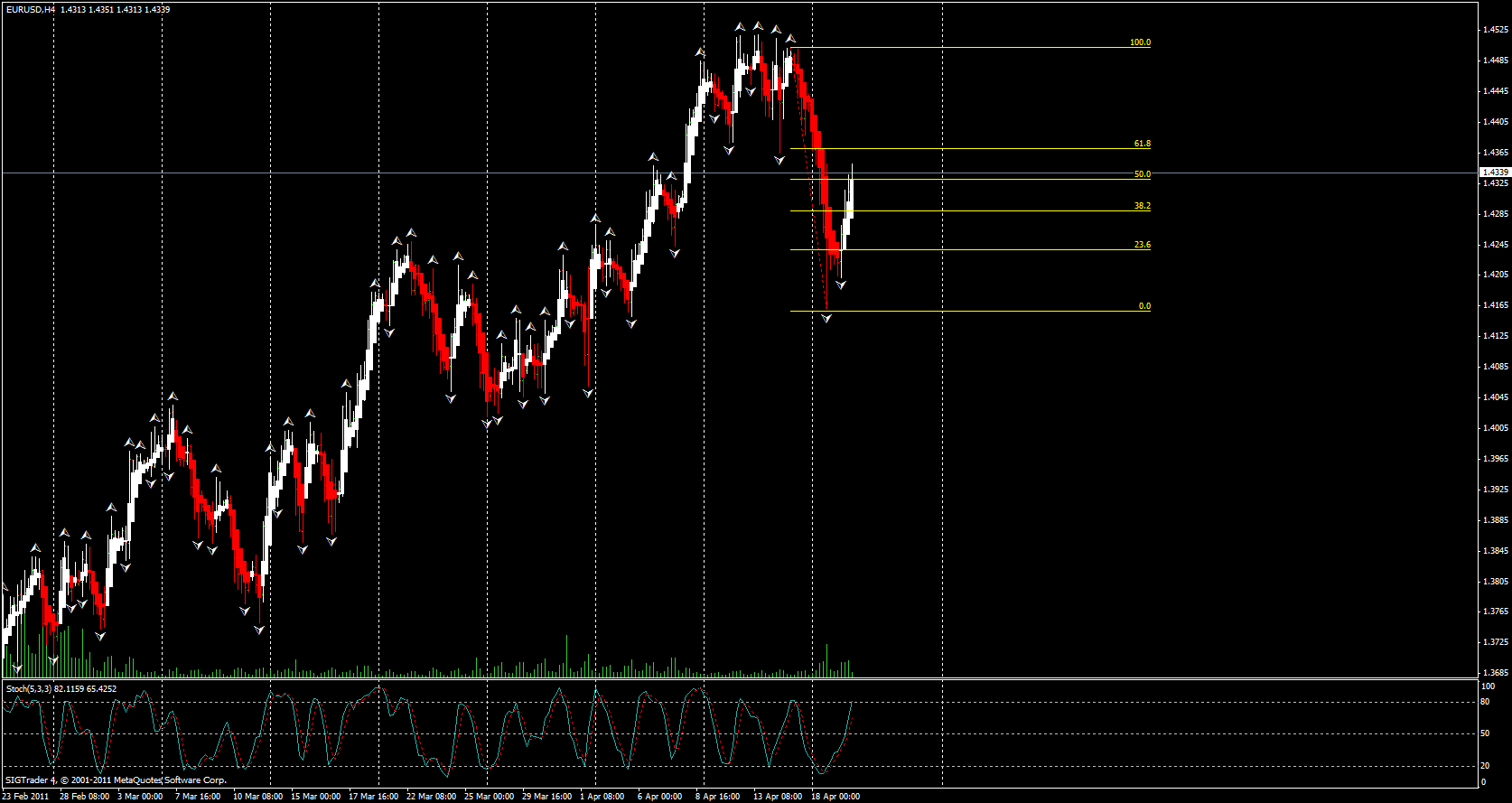This screenshot has width=1512, height=803.
Task: Click the 1.4365 price axis label
Action: coord(1496,153)
